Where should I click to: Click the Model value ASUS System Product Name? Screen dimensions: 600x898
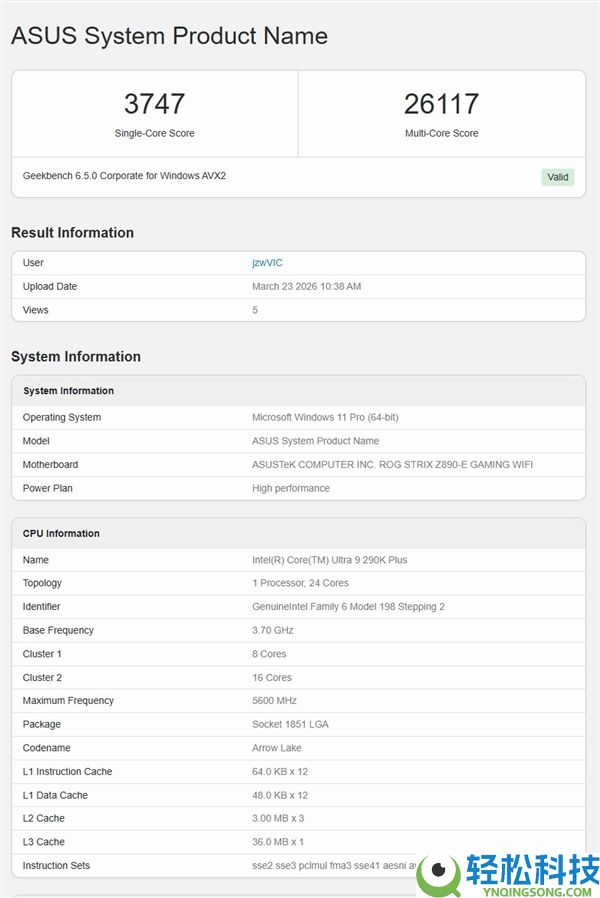coord(315,441)
